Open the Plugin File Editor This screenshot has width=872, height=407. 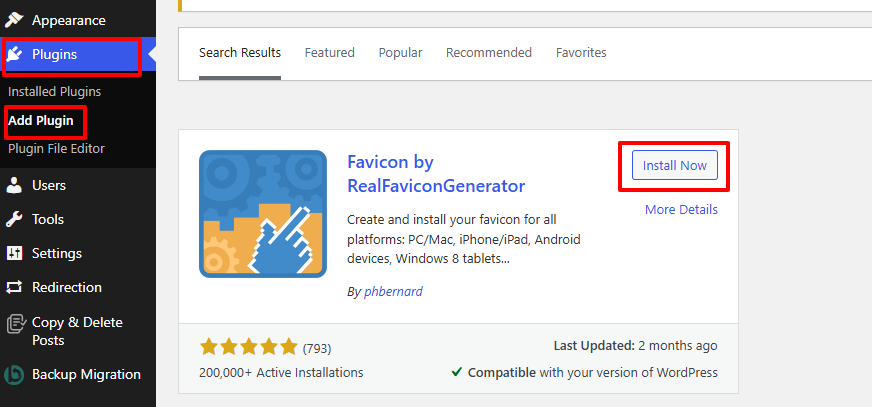(x=56, y=148)
